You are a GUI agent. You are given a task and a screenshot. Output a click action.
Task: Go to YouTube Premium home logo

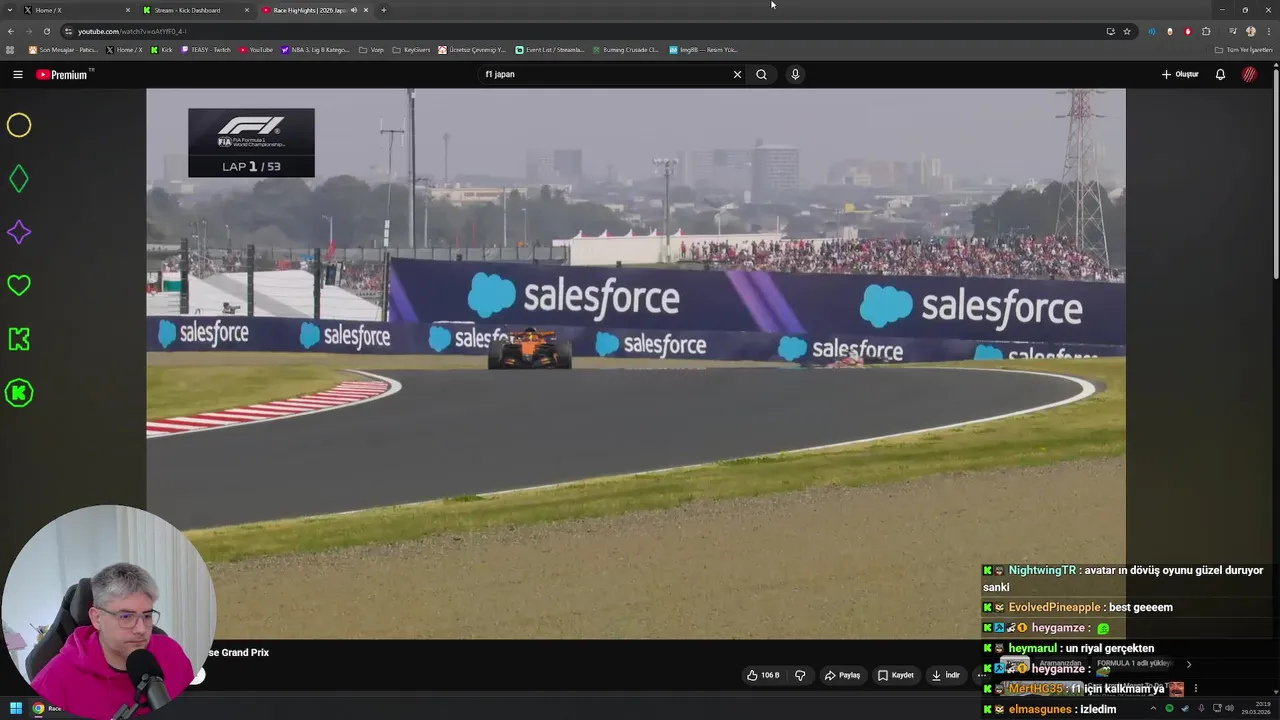point(65,74)
